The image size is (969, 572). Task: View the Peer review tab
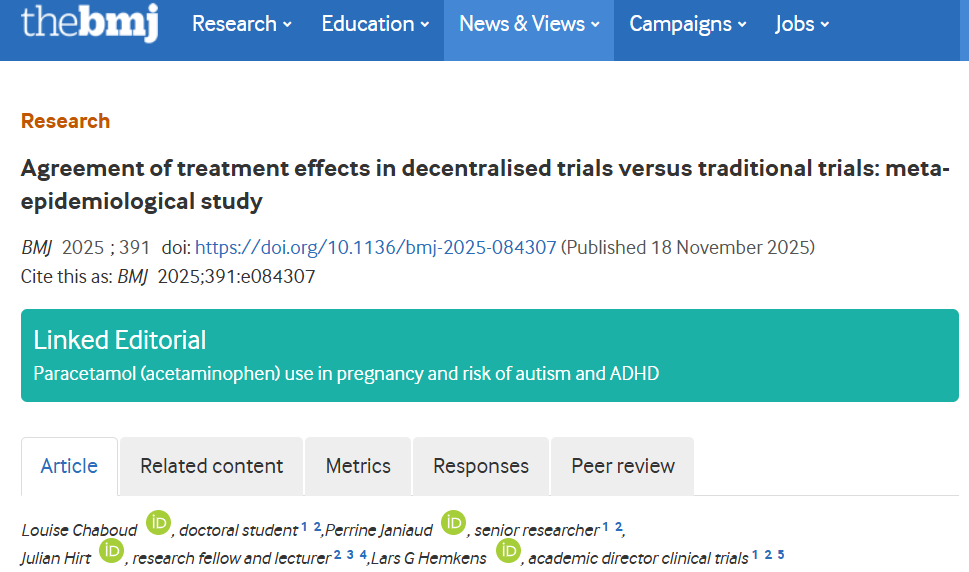623,466
